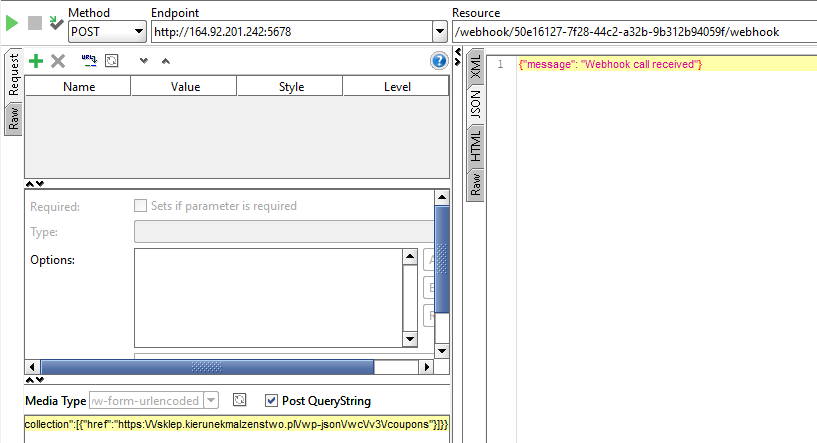
Task: Click response line number 1 in gutter
Action: tap(500, 64)
